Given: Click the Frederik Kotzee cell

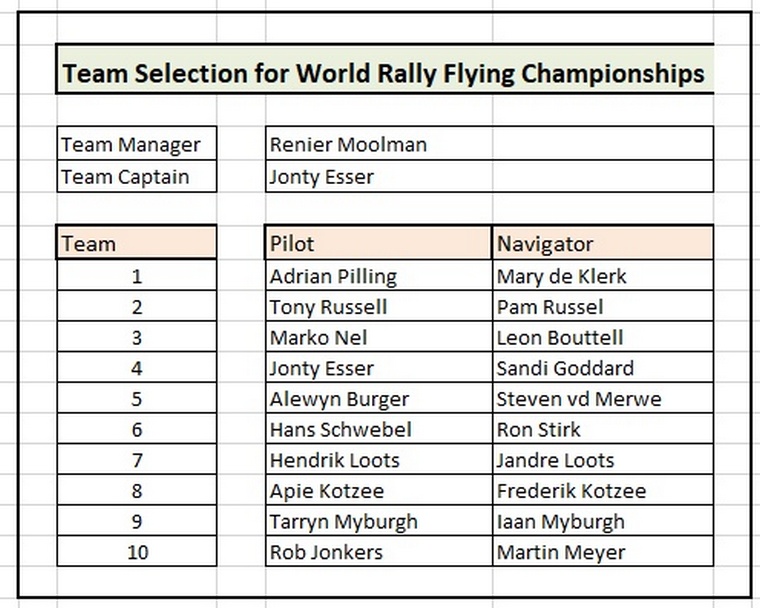Looking at the screenshot, I should click(x=603, y=489).
